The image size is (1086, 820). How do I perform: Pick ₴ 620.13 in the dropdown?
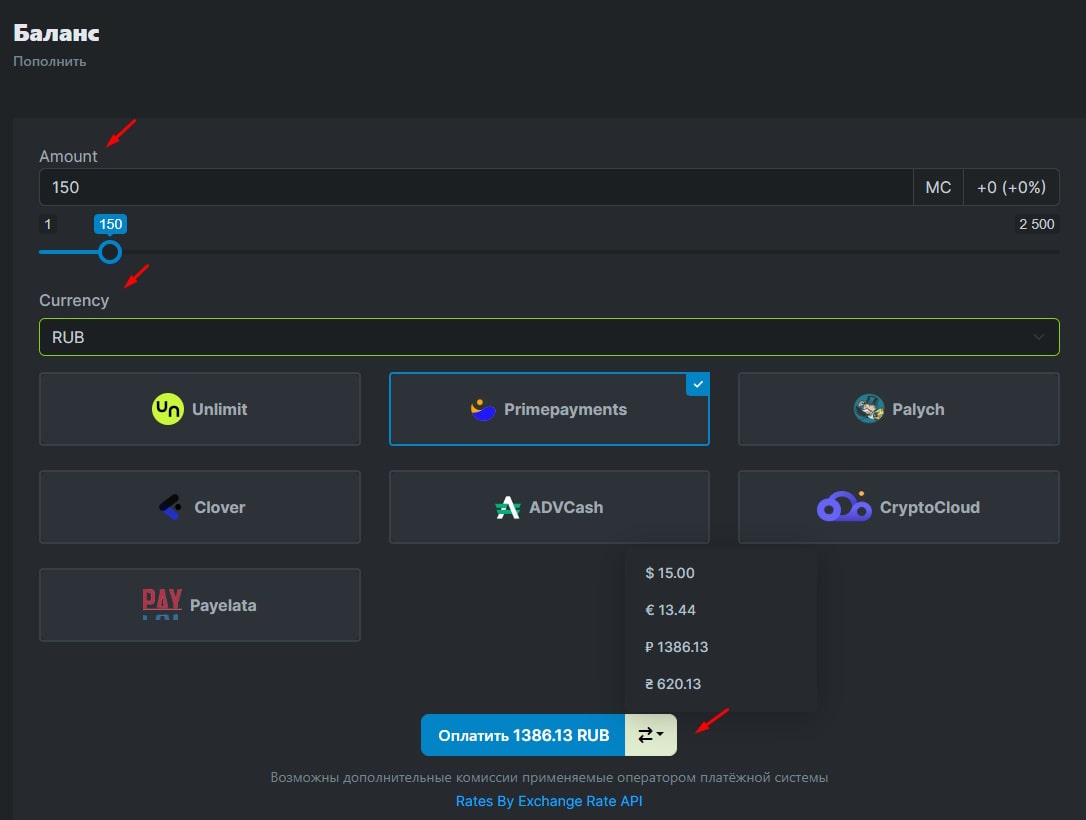pyautogui.click(x=673, y=684)
